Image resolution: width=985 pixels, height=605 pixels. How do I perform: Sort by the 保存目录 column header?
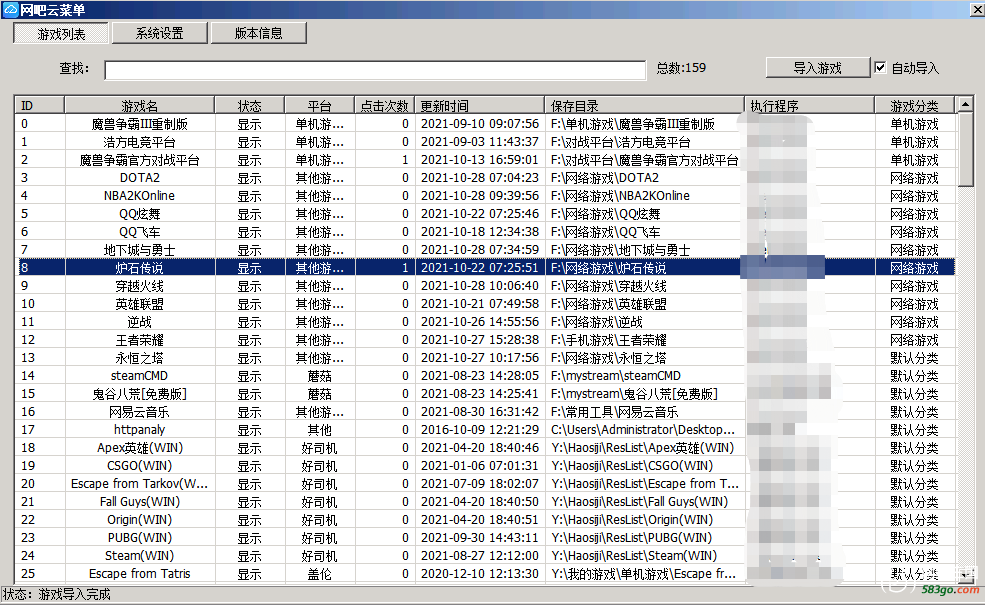[x=644, y=106]
